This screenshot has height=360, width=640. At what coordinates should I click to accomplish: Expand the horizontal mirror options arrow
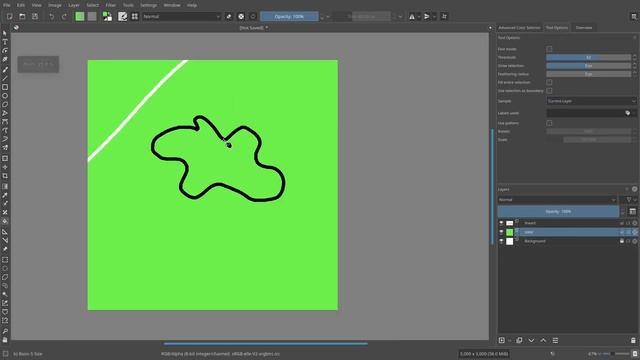418,17
